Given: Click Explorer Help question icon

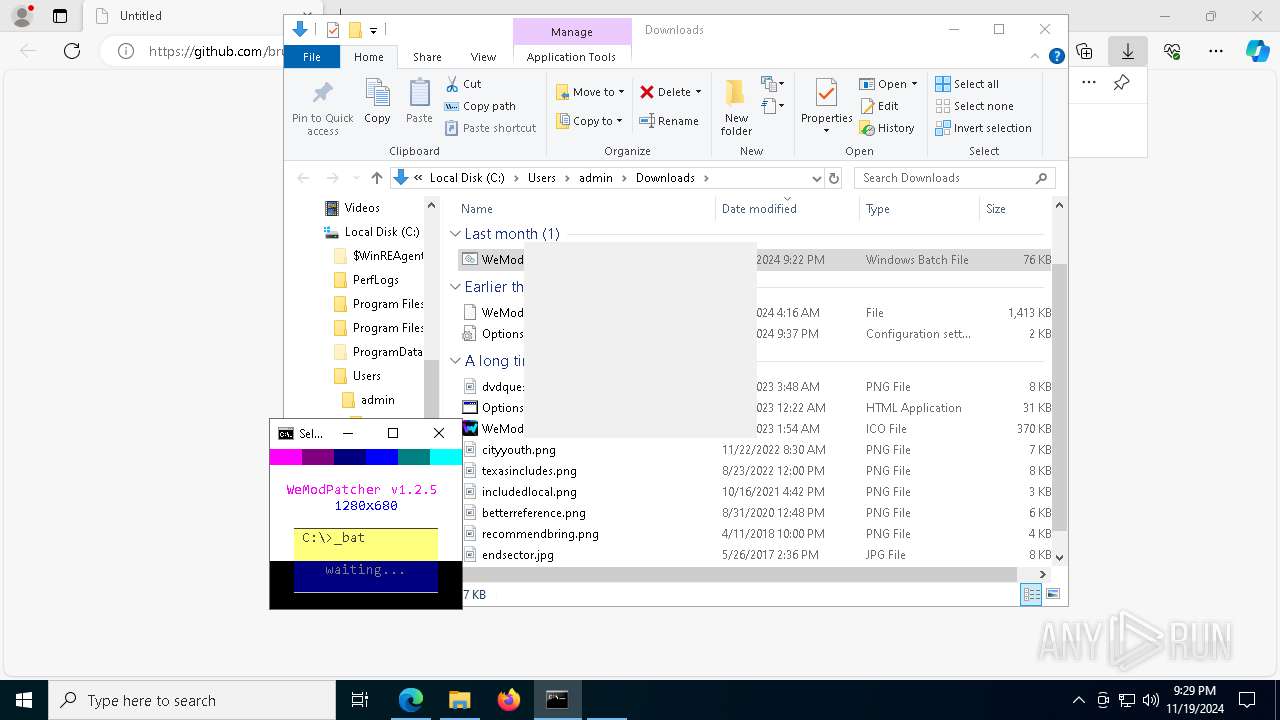Looking at the screenshot, I should tap(1056, 57).
